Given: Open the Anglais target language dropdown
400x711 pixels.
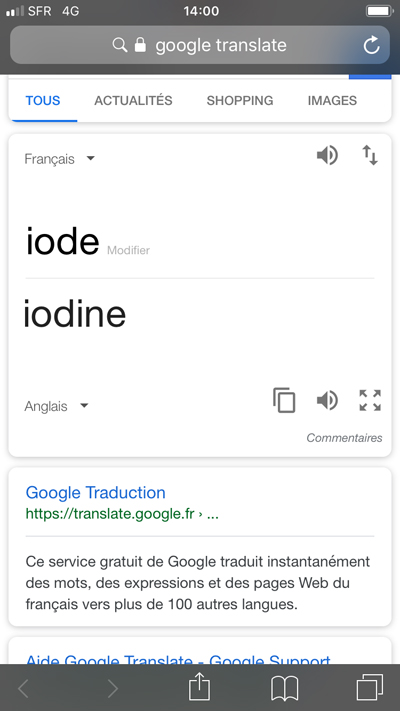Looking at the screenshot, I should coord(56,406).
